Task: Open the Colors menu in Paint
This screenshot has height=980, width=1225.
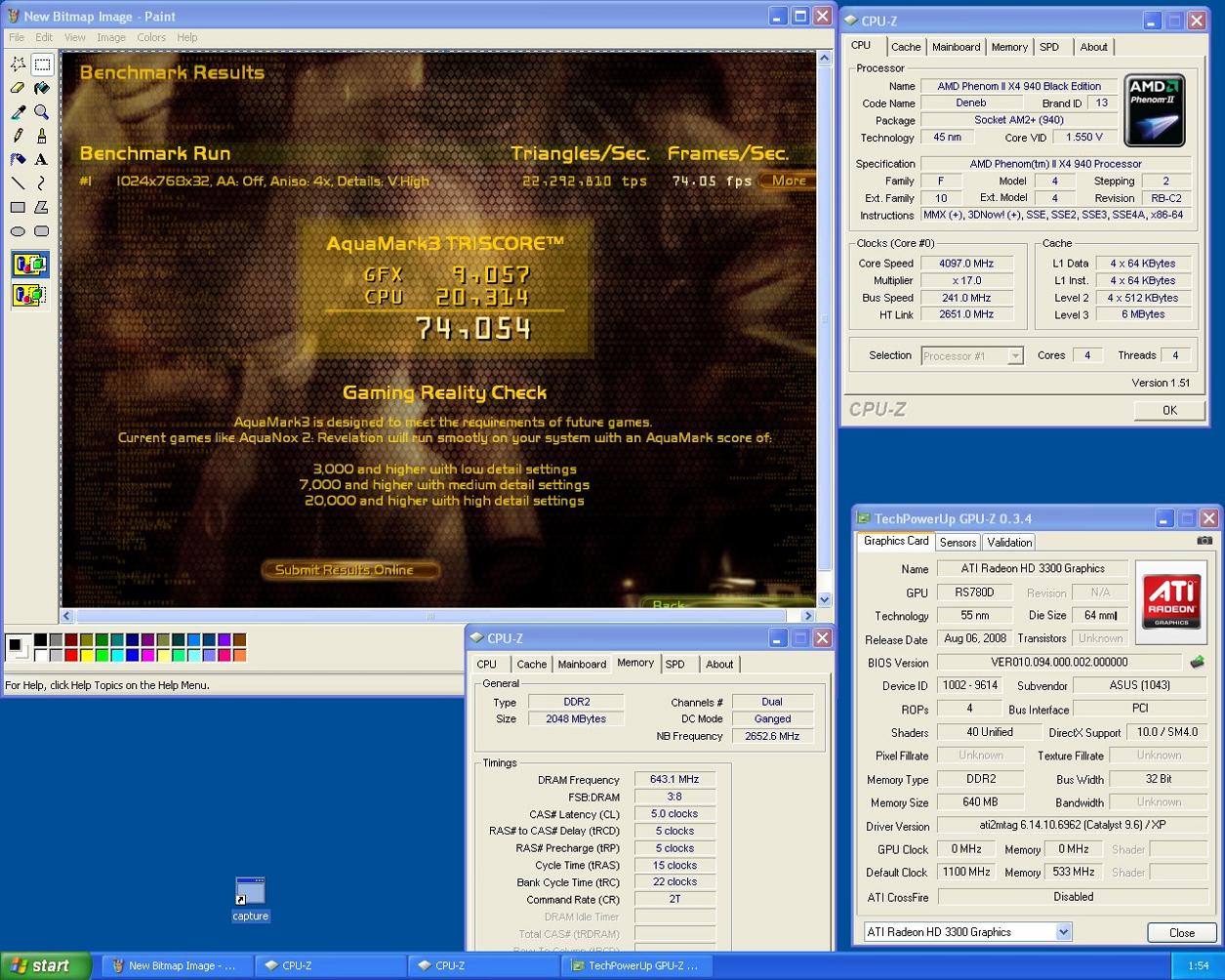Action: coord(151,37)
